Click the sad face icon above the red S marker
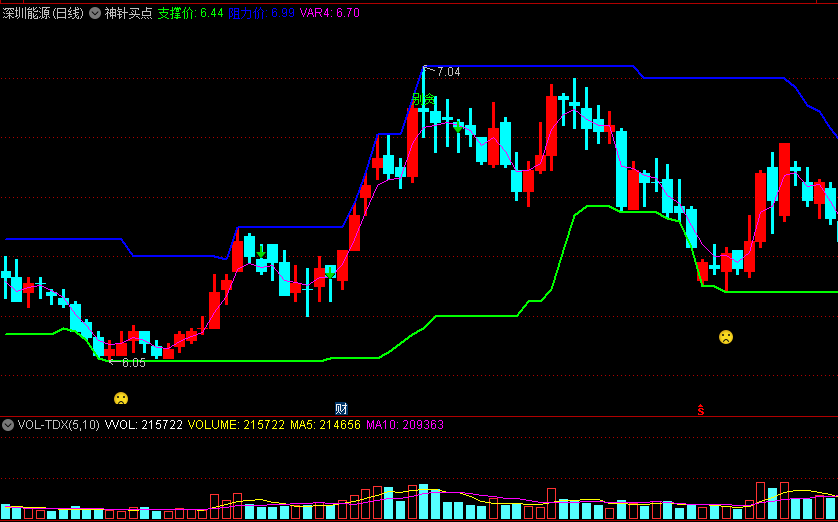 [x=726, y=337]
